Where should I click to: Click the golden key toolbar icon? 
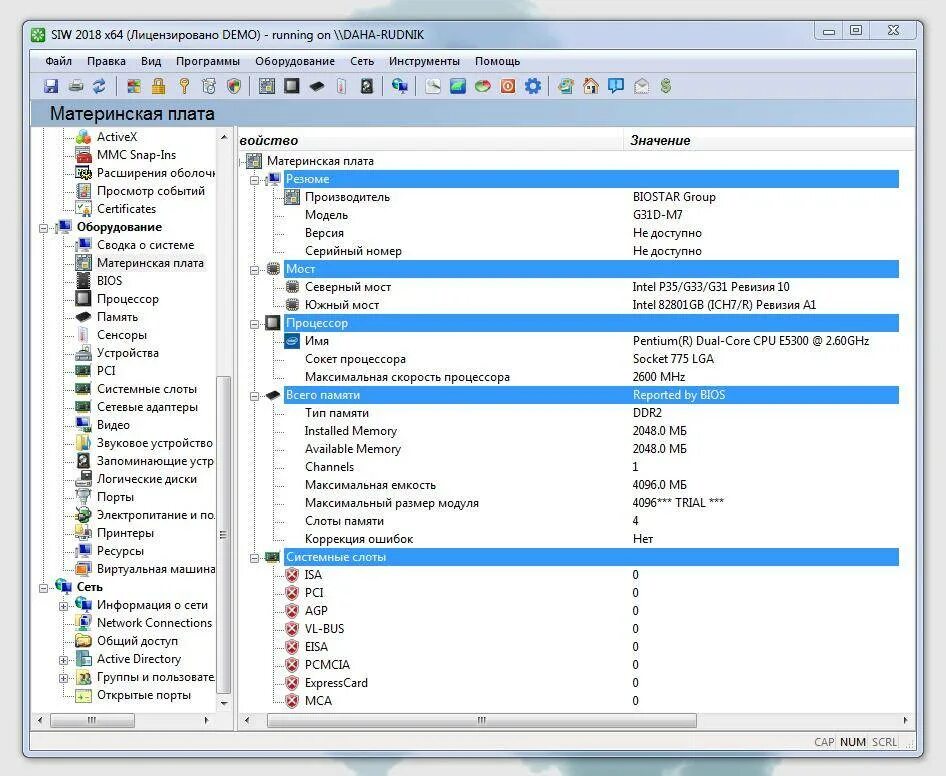(x=184, y=86)
